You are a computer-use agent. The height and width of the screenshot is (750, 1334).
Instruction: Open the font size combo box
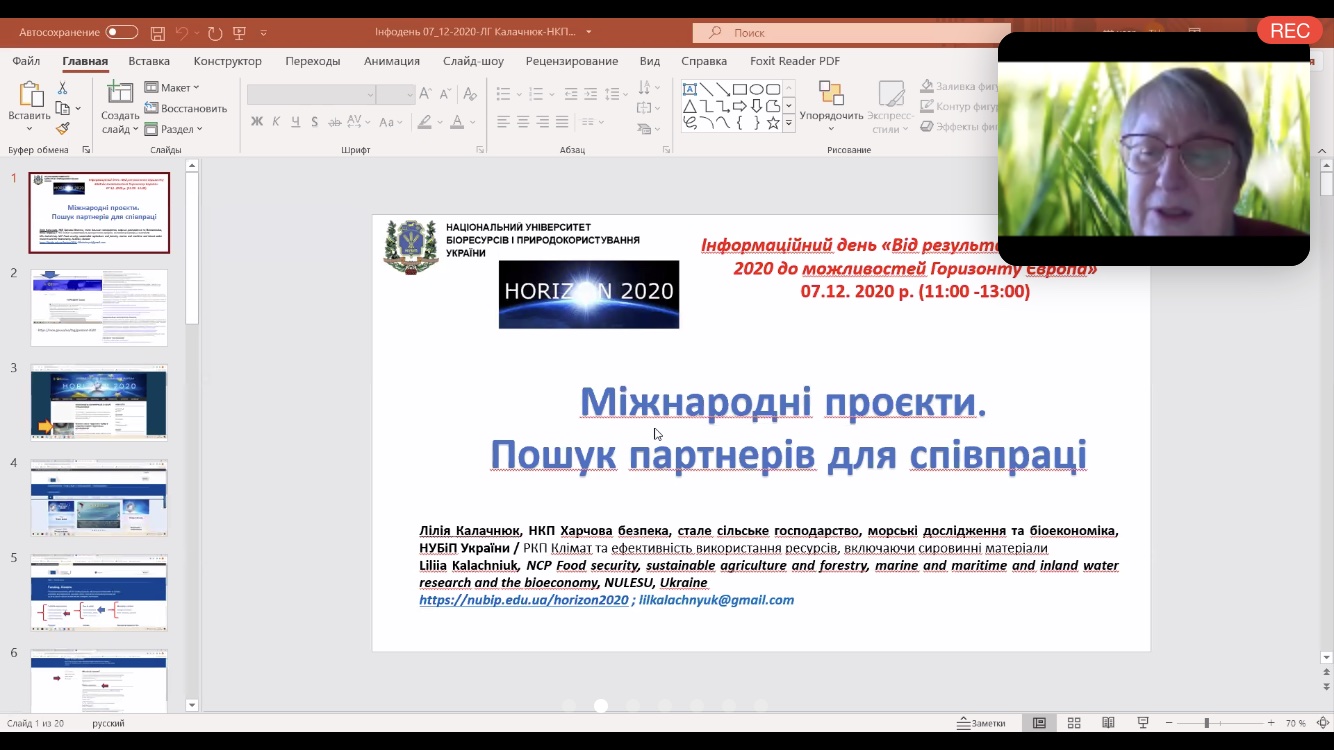(x=396, y=94)
